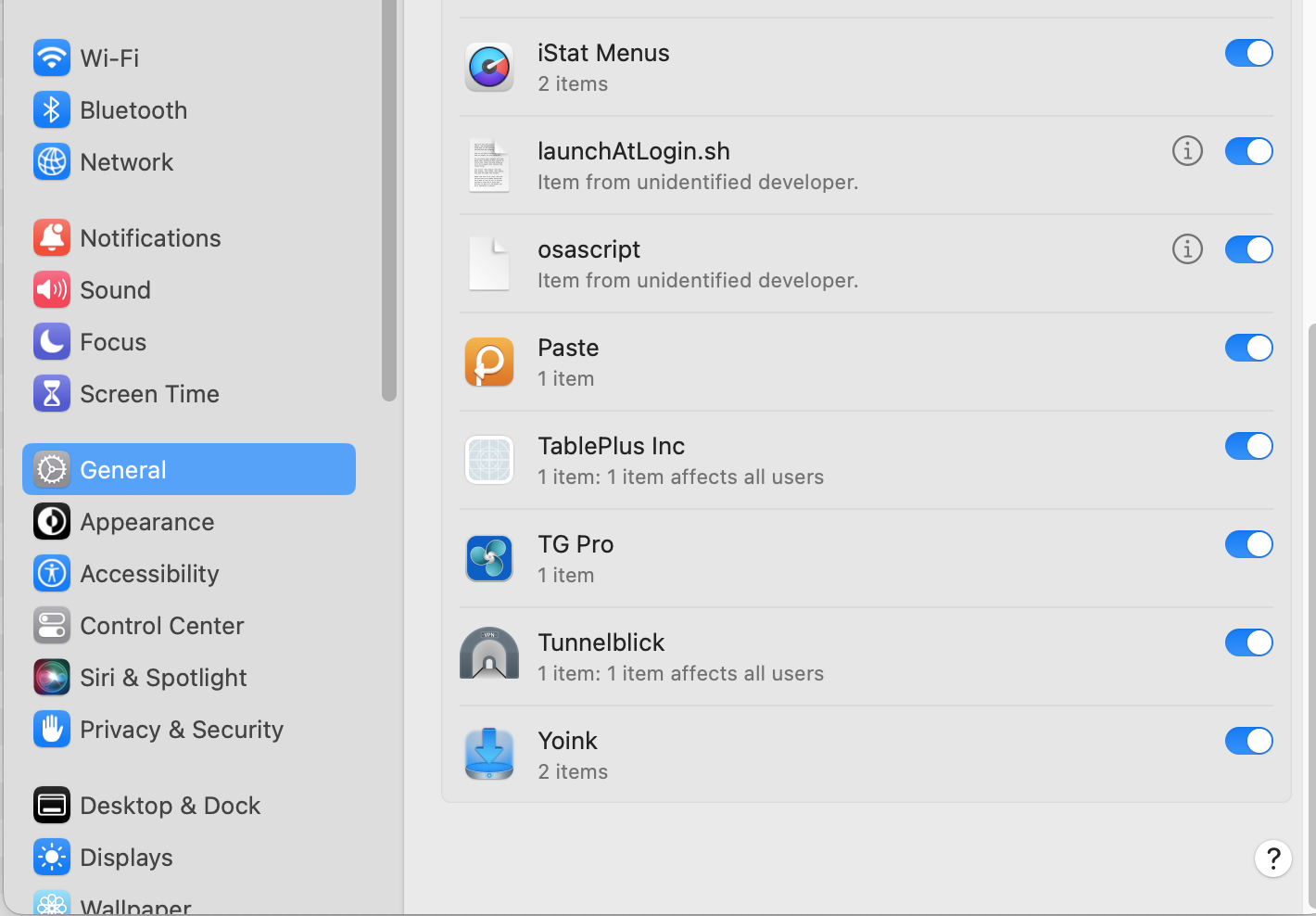Click the sidebar vertical scrollbar
The height and width of the screenshot is (916, 1316).
click(389, 200)
